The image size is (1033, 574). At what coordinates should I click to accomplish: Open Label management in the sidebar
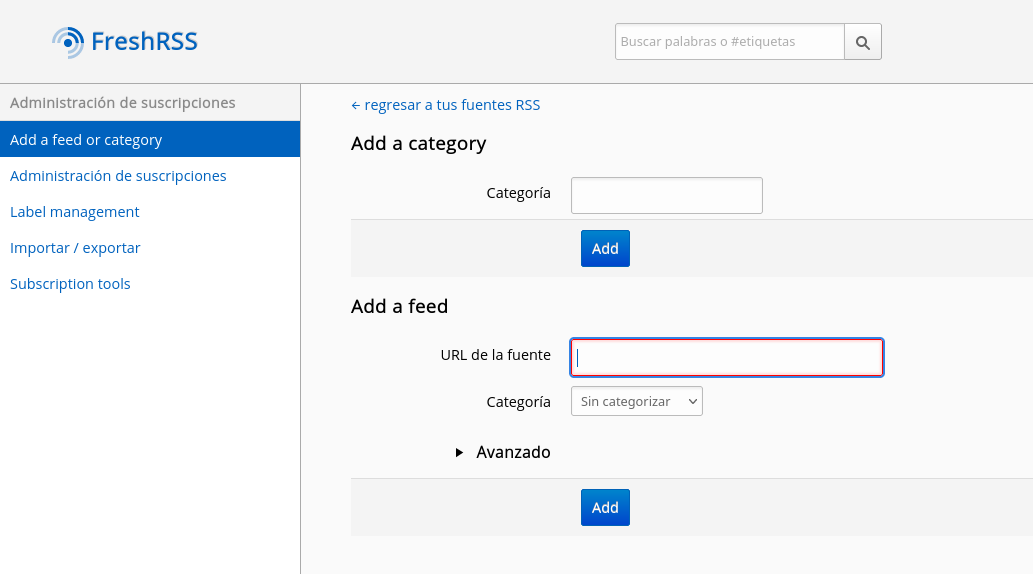click(75, 212)
